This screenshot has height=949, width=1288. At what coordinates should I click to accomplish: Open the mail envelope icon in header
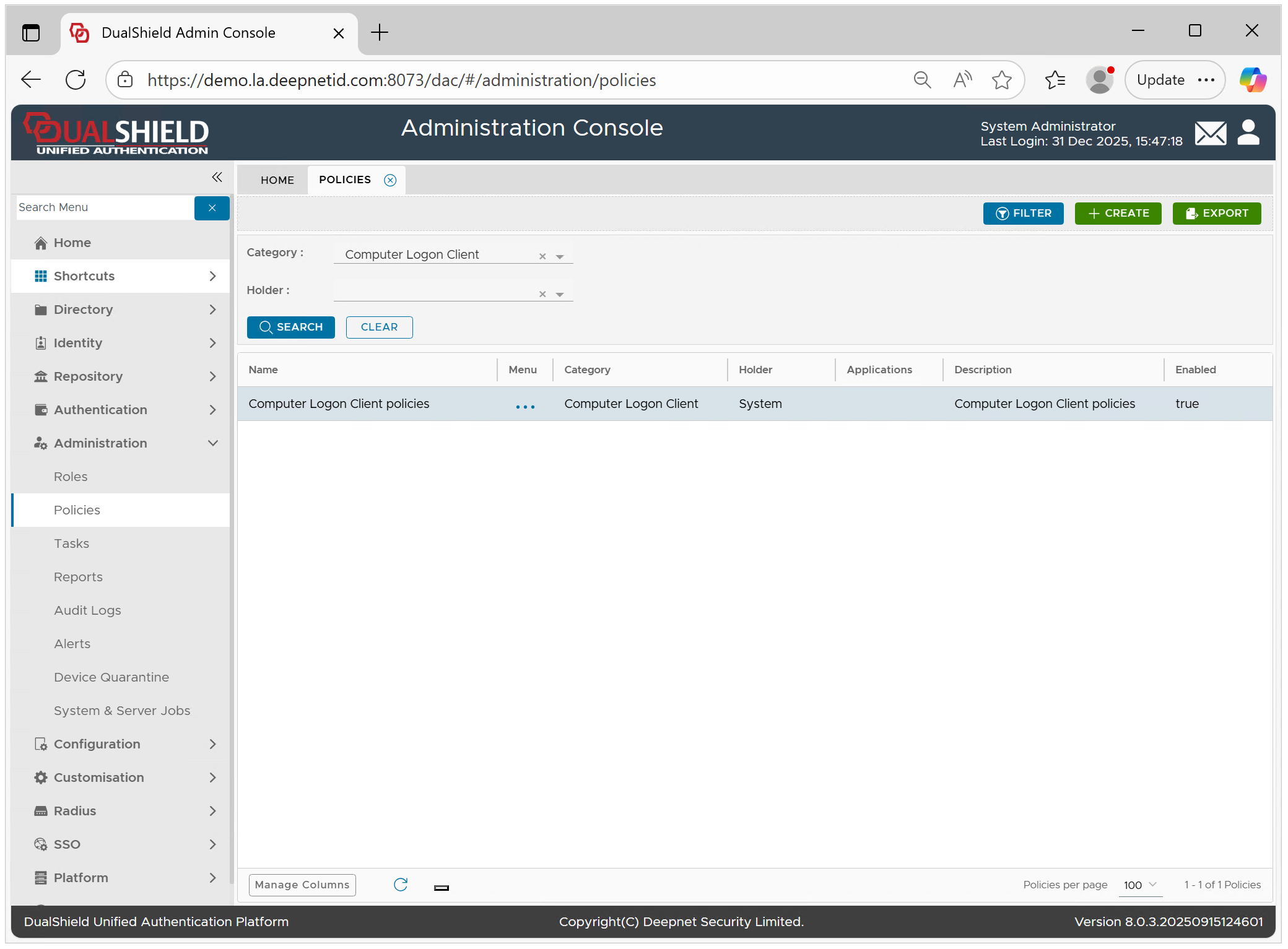coord(1209,133)
